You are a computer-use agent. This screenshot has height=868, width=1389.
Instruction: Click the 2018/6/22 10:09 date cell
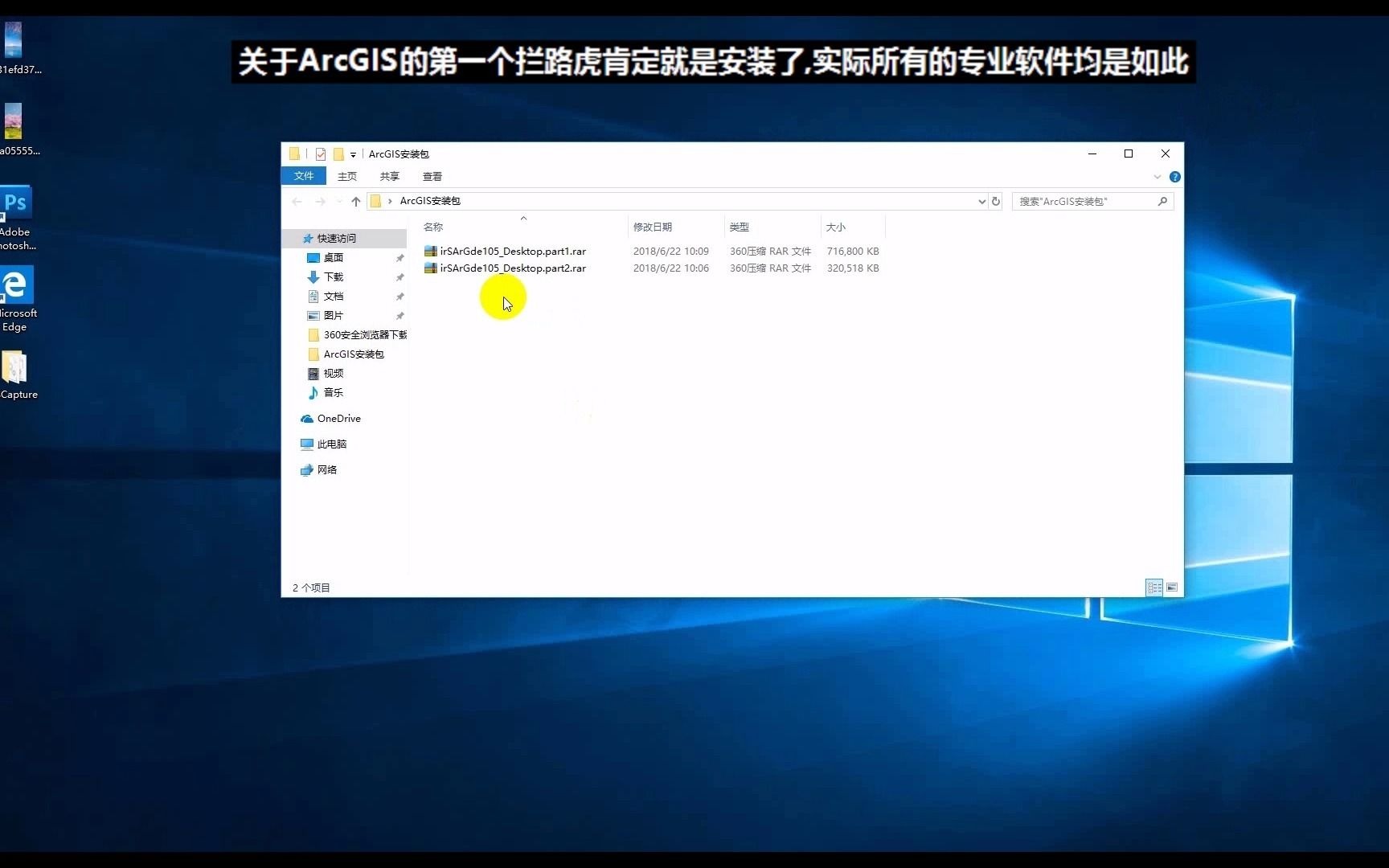pyautogui.click(x=671, y=252)
